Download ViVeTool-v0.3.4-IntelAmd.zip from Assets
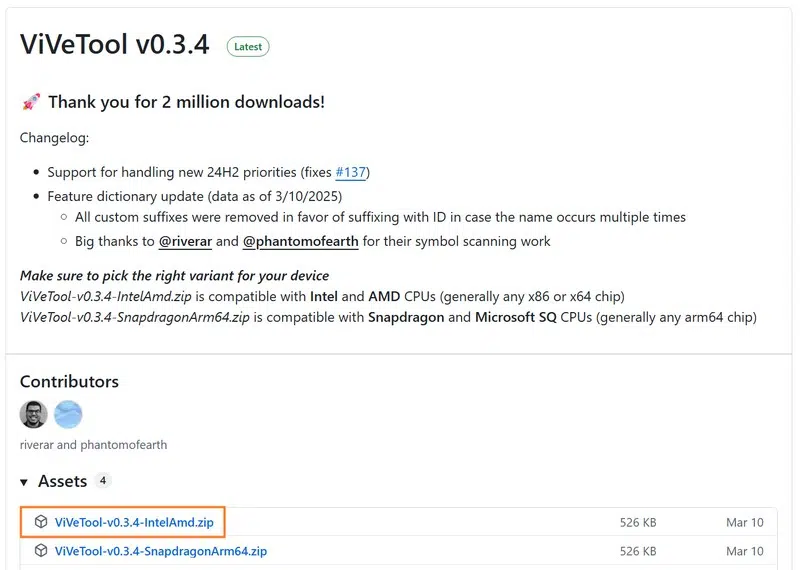 pos(134,522)
